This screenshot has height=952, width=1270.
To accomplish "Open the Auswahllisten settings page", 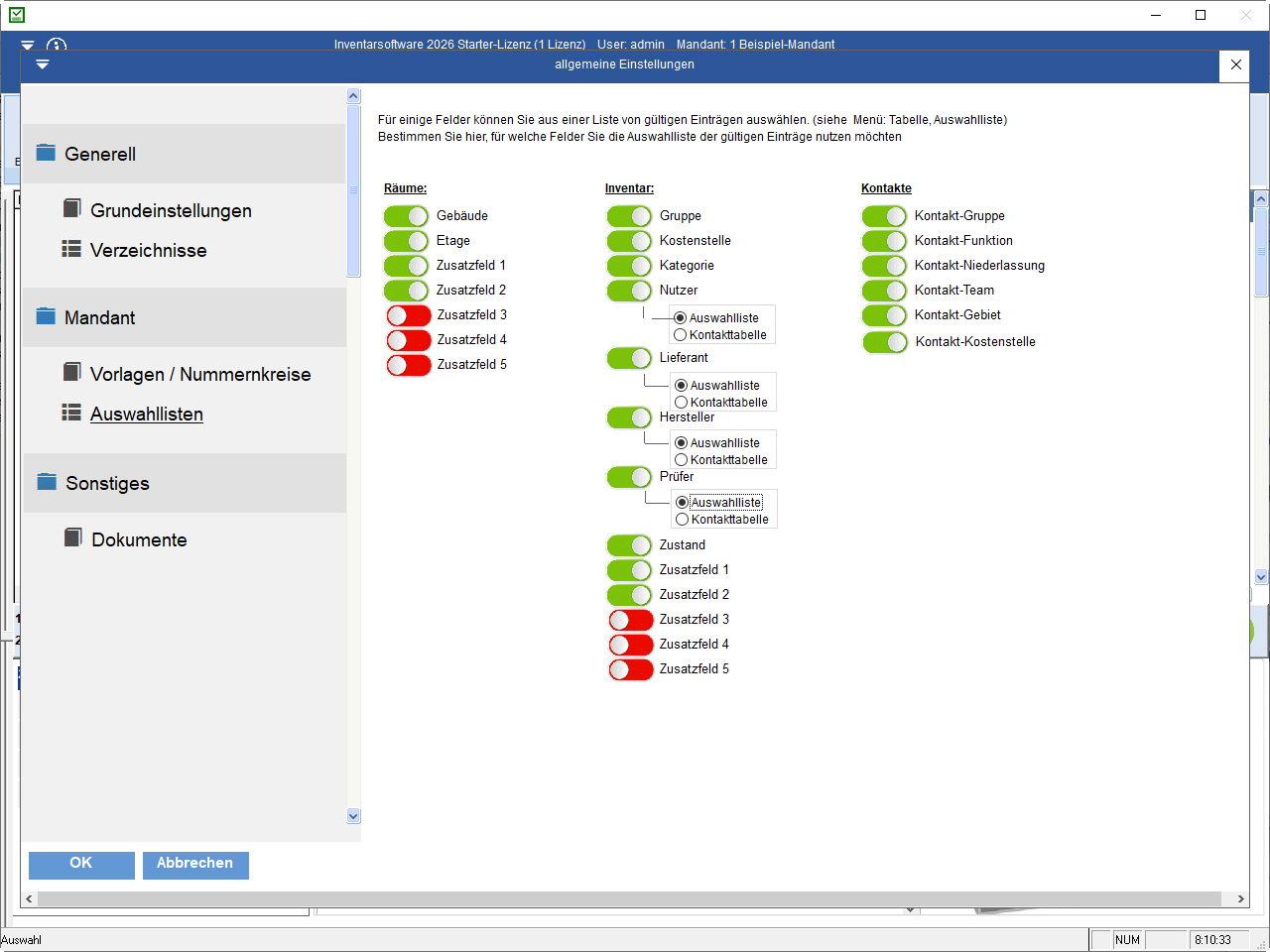I will tap(147, 415).
